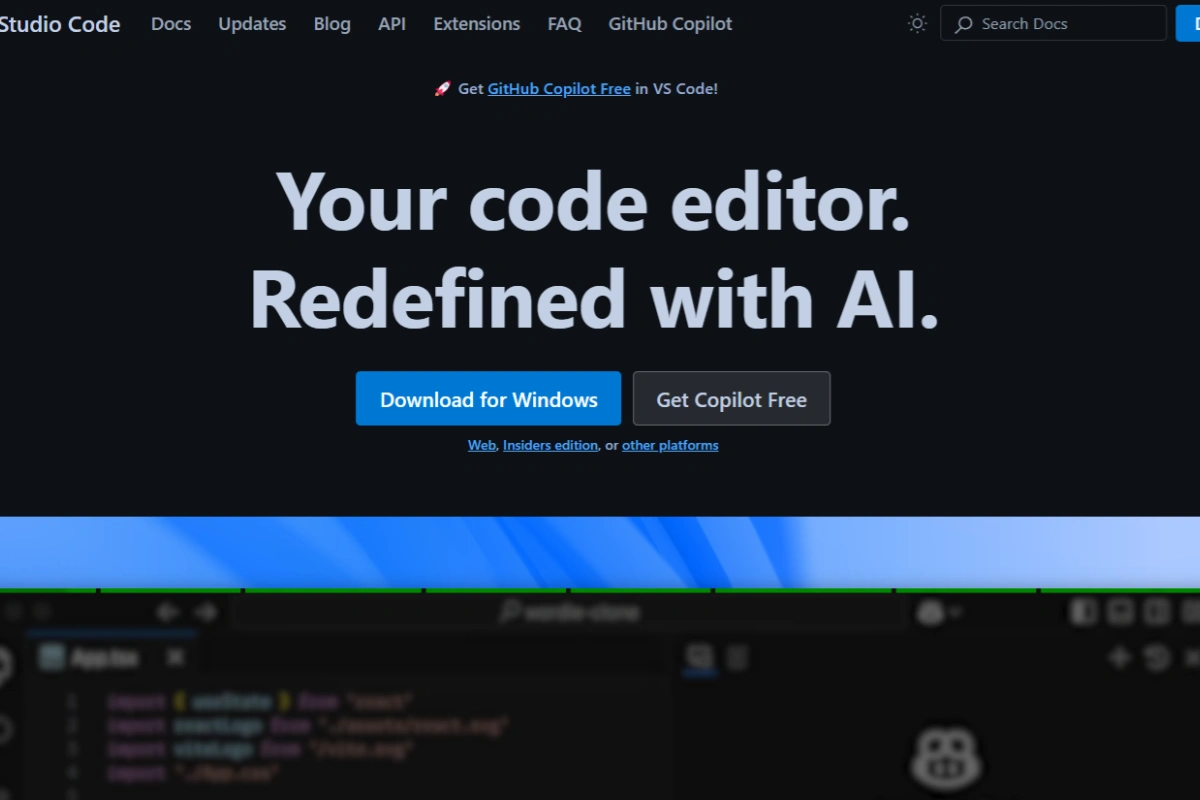Image resolution: width=1200 pixels, height=800 pixels.
Task: Click the history icon in the chat panel
Action: coord(1156,657)
